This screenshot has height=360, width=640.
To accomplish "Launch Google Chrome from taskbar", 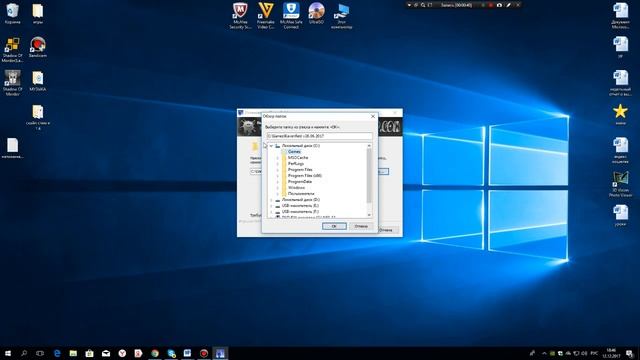I will click(x=155, y=353).
